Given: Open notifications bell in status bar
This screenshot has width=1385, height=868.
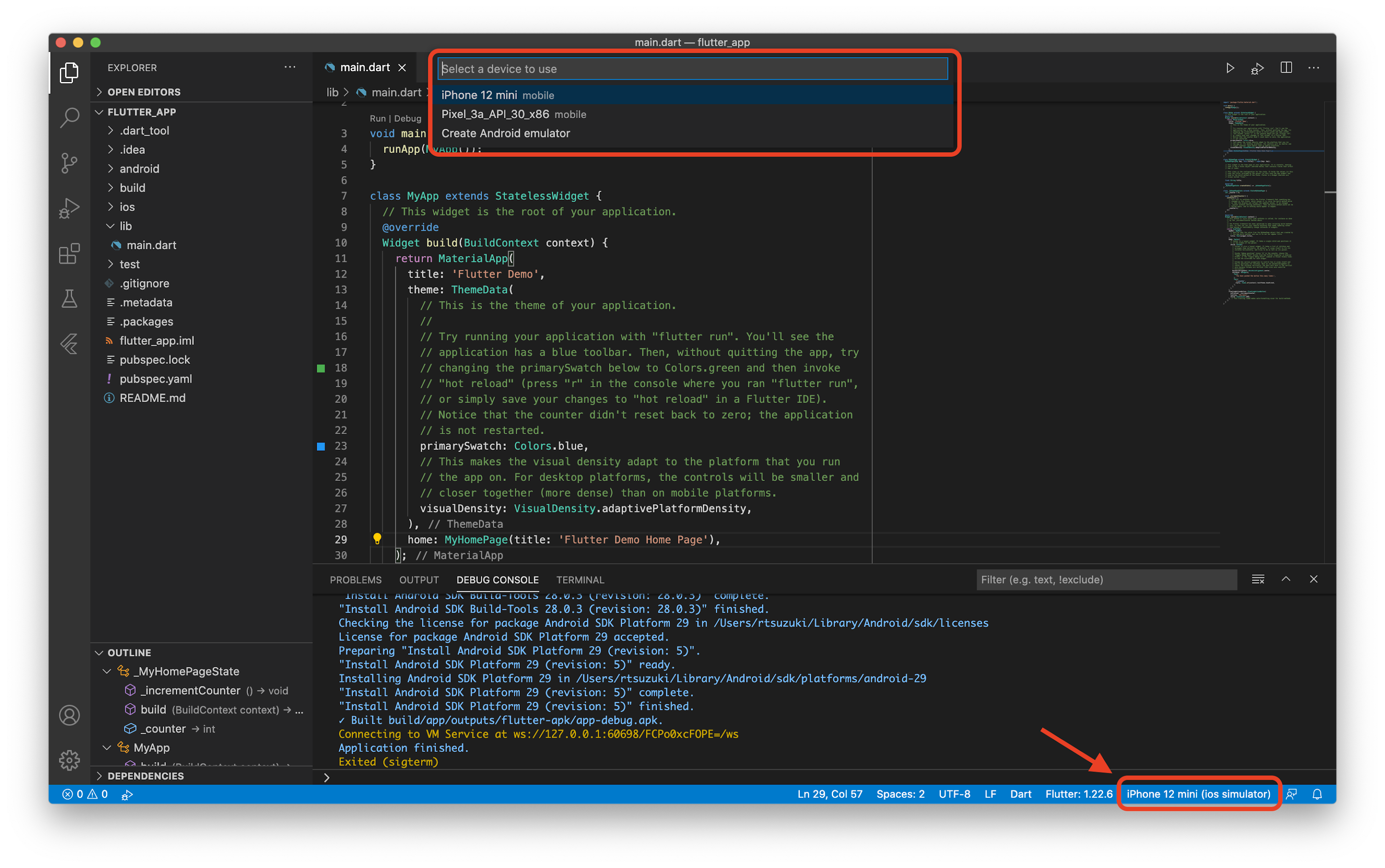Looking at the screenshot, I should (x=1318, y=794).
